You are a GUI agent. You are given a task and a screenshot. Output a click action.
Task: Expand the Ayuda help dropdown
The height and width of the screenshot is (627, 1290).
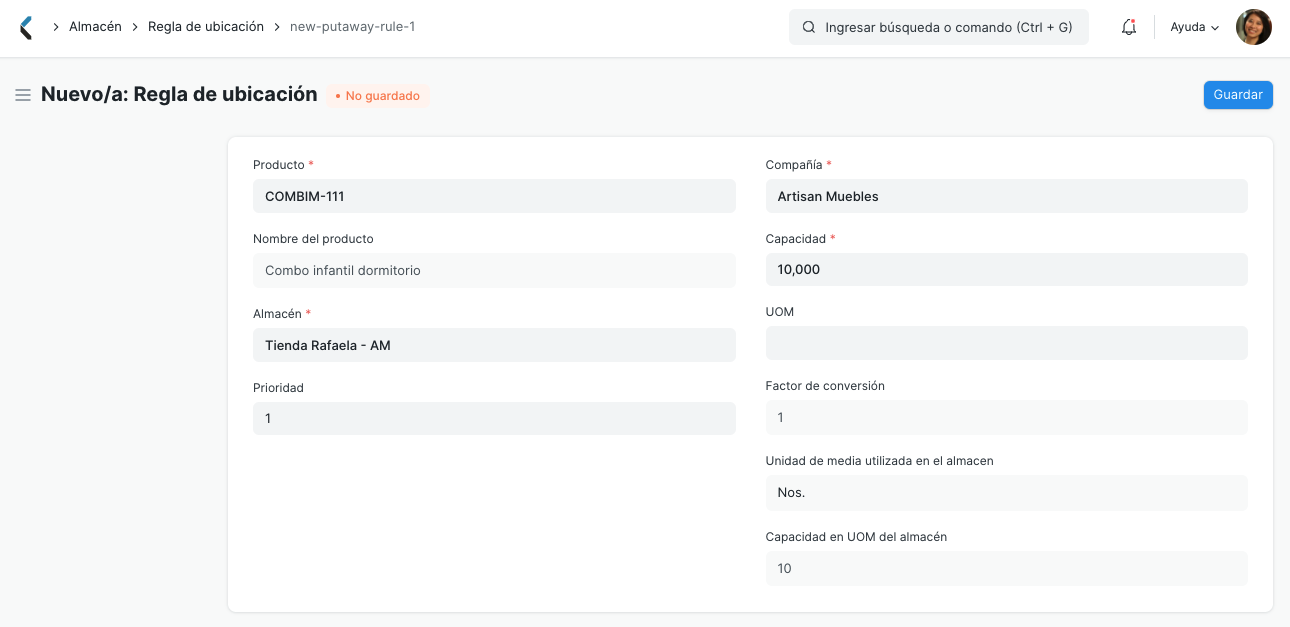pos(1195,27)
